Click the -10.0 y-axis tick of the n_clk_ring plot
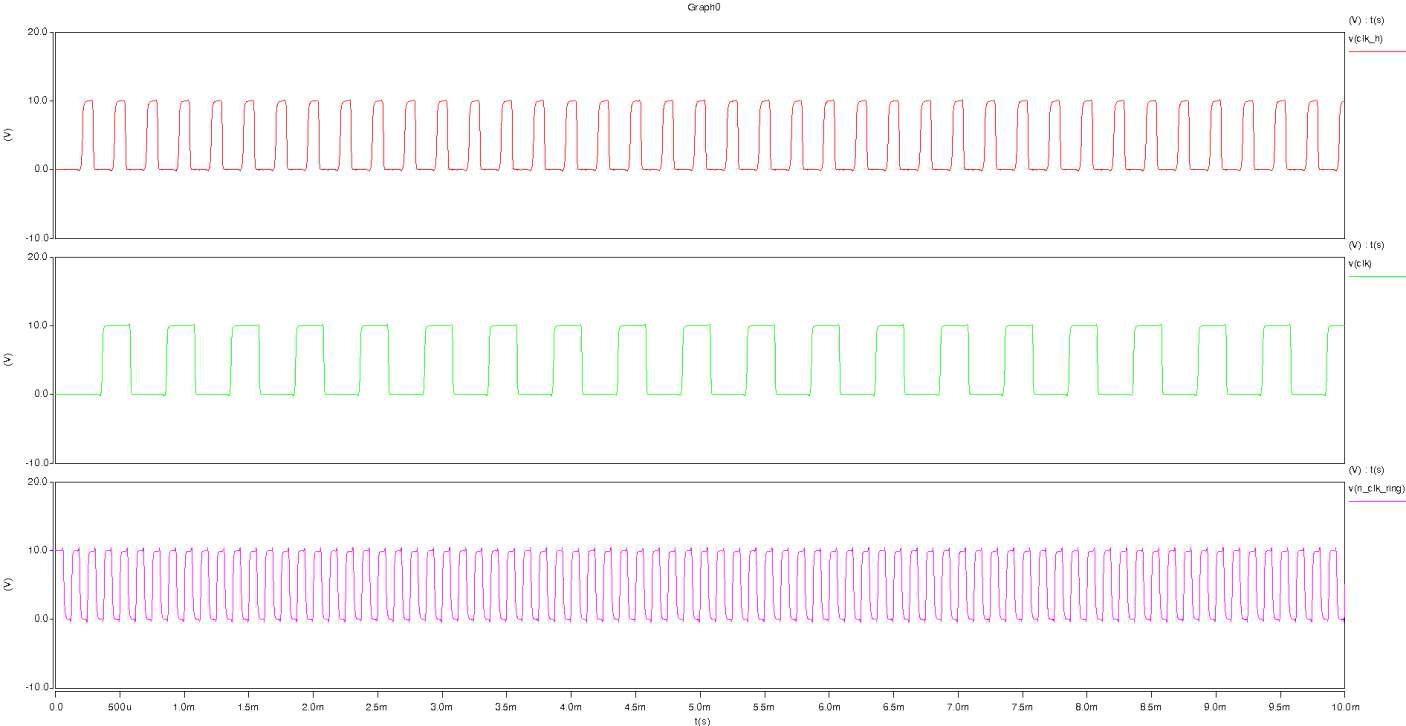The height and width of the screenshot is (726, 1406). pyautogui.click(x=35, y=688)
